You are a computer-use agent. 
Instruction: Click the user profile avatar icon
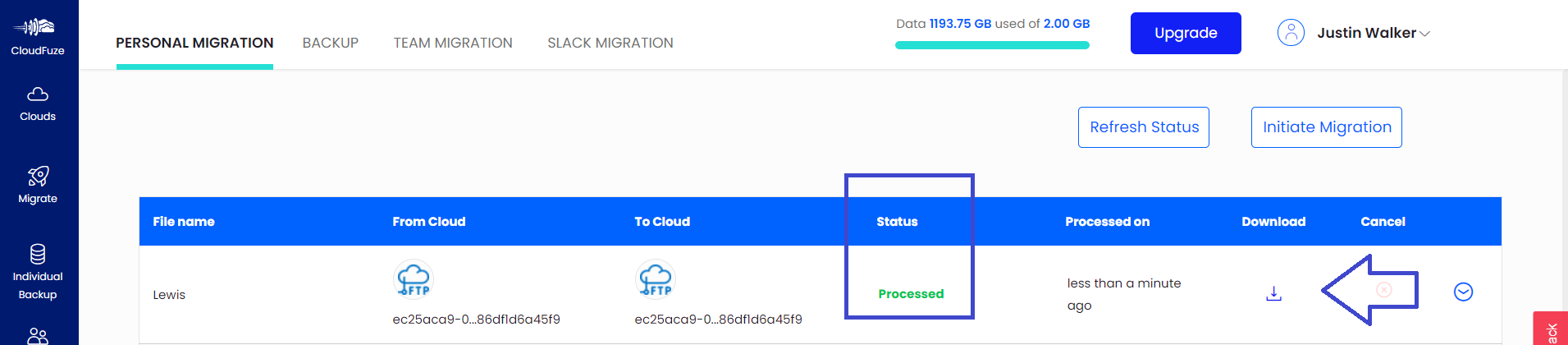click(1291, 33)
